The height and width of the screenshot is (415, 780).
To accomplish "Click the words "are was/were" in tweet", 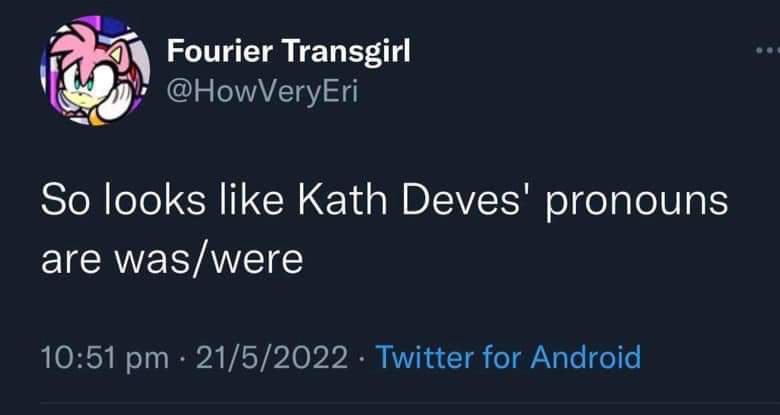I will point(171,260).
